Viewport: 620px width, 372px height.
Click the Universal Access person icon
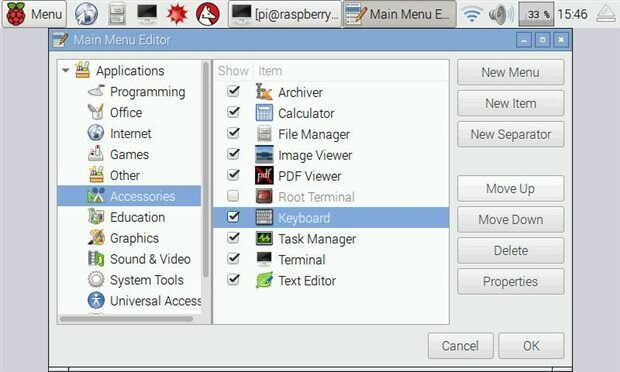[96, 300]
